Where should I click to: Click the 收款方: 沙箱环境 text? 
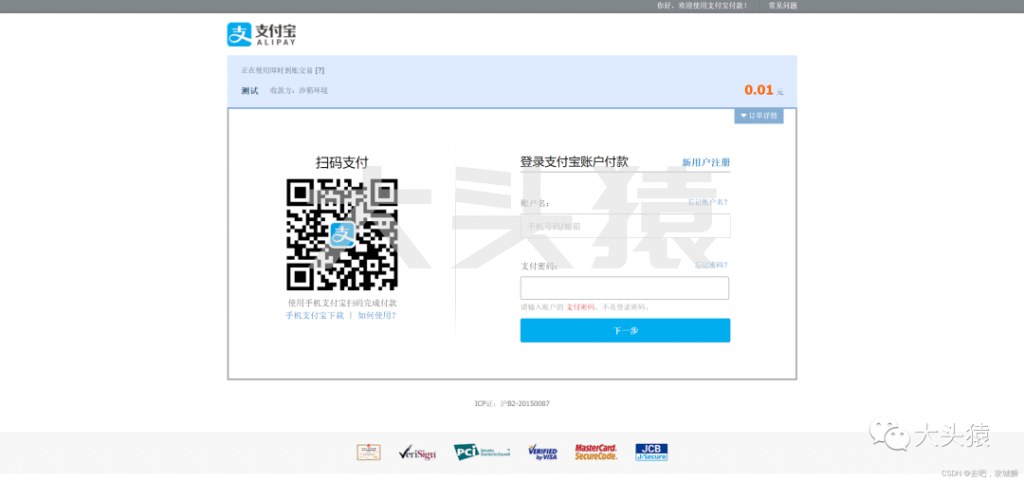[298, 91]
